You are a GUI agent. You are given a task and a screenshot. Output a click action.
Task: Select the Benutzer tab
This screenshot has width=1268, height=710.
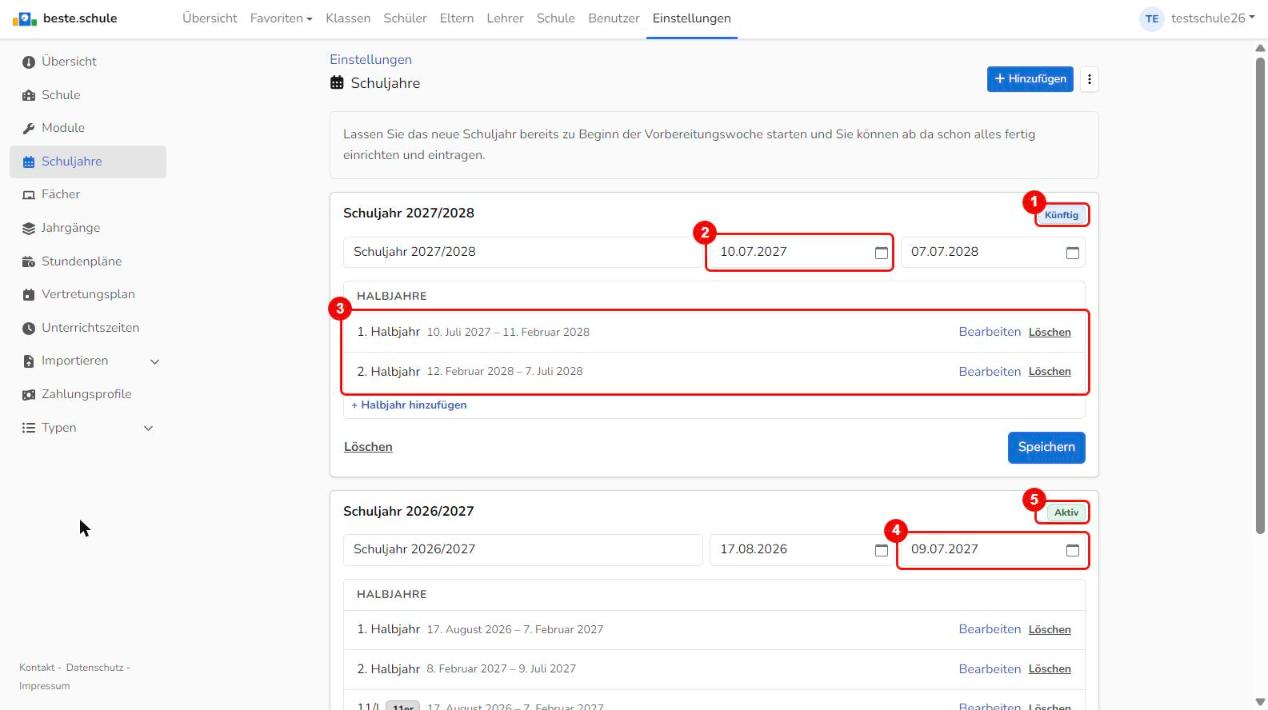[x=614, y=18]
